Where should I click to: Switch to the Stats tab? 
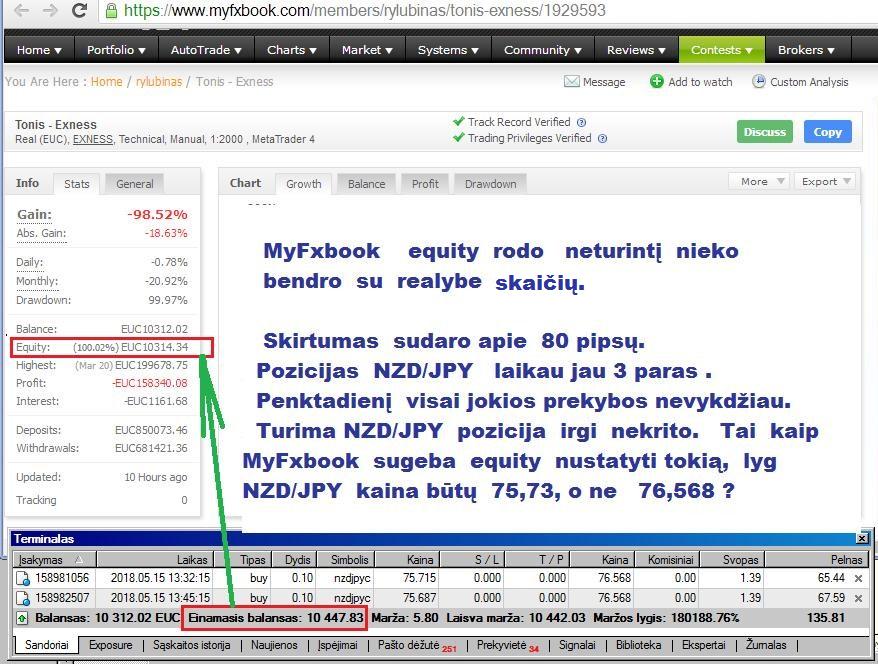(x=77, y=184)
